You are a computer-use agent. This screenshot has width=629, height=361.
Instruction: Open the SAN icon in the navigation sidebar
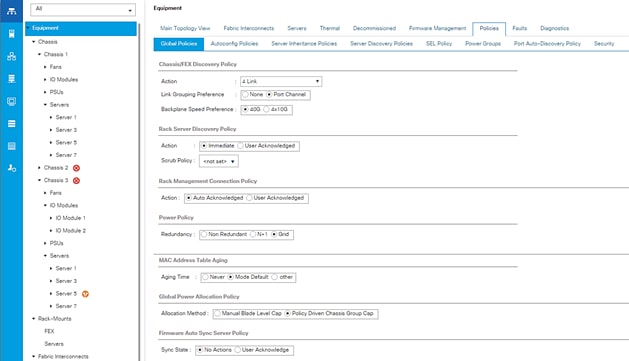pos(11,79)
